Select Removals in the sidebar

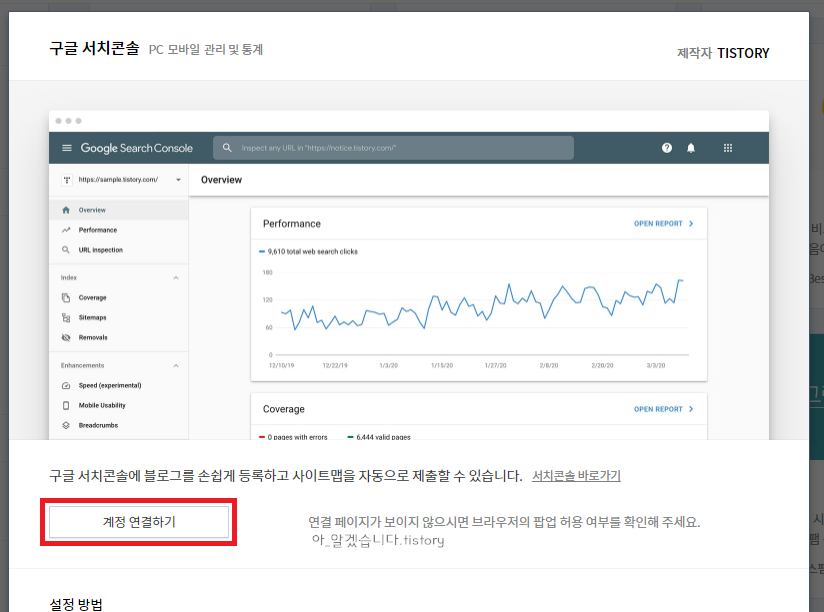click(119, 338)
